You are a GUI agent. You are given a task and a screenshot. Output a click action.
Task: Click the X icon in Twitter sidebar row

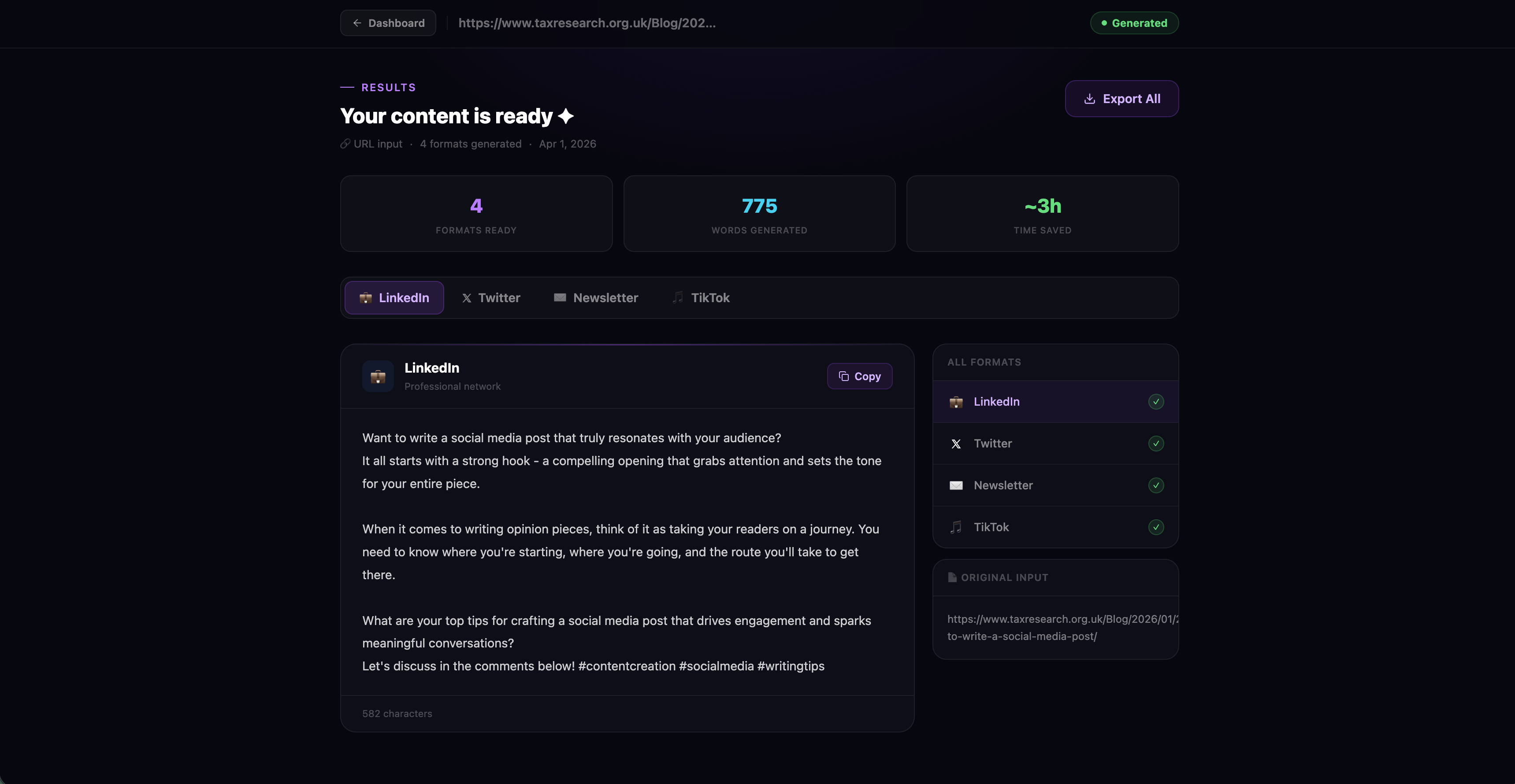956,444
